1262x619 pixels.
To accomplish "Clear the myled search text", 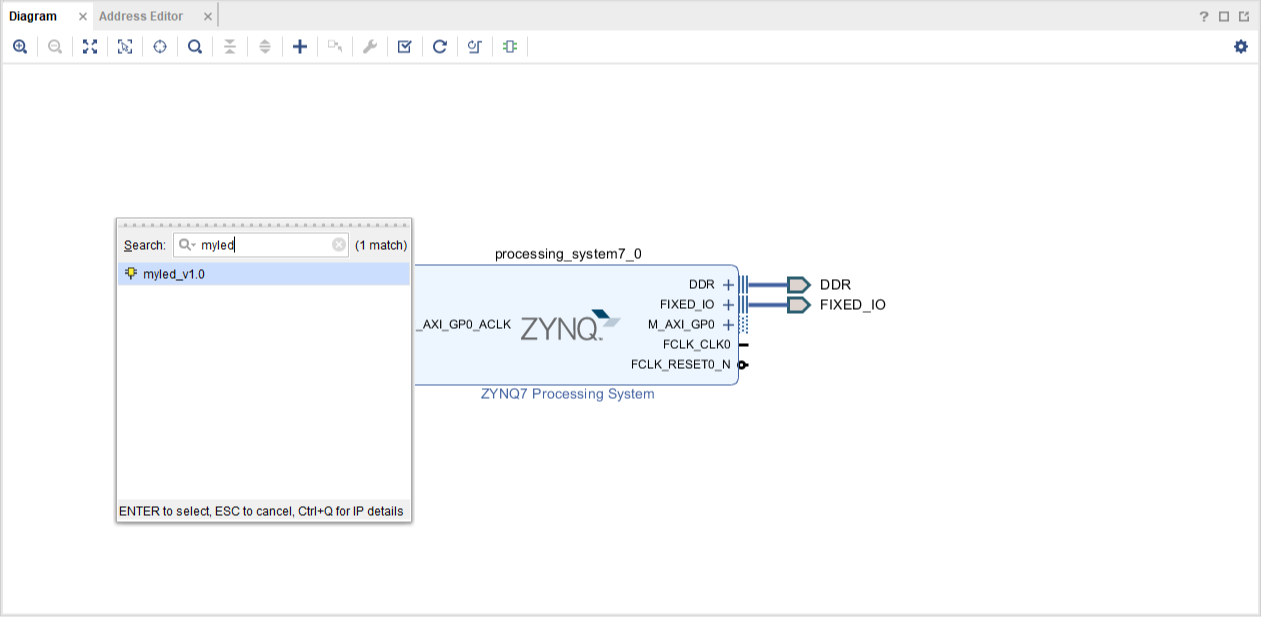I will pyautogui.click(x=339, y=245).
